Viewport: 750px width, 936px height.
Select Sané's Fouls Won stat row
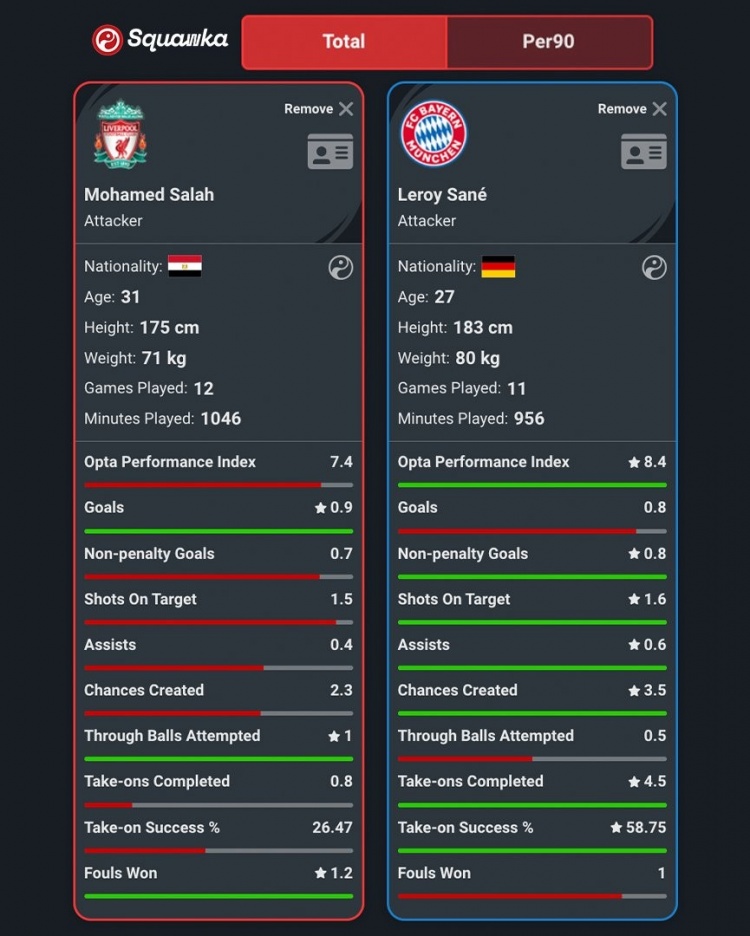(532, 874)
